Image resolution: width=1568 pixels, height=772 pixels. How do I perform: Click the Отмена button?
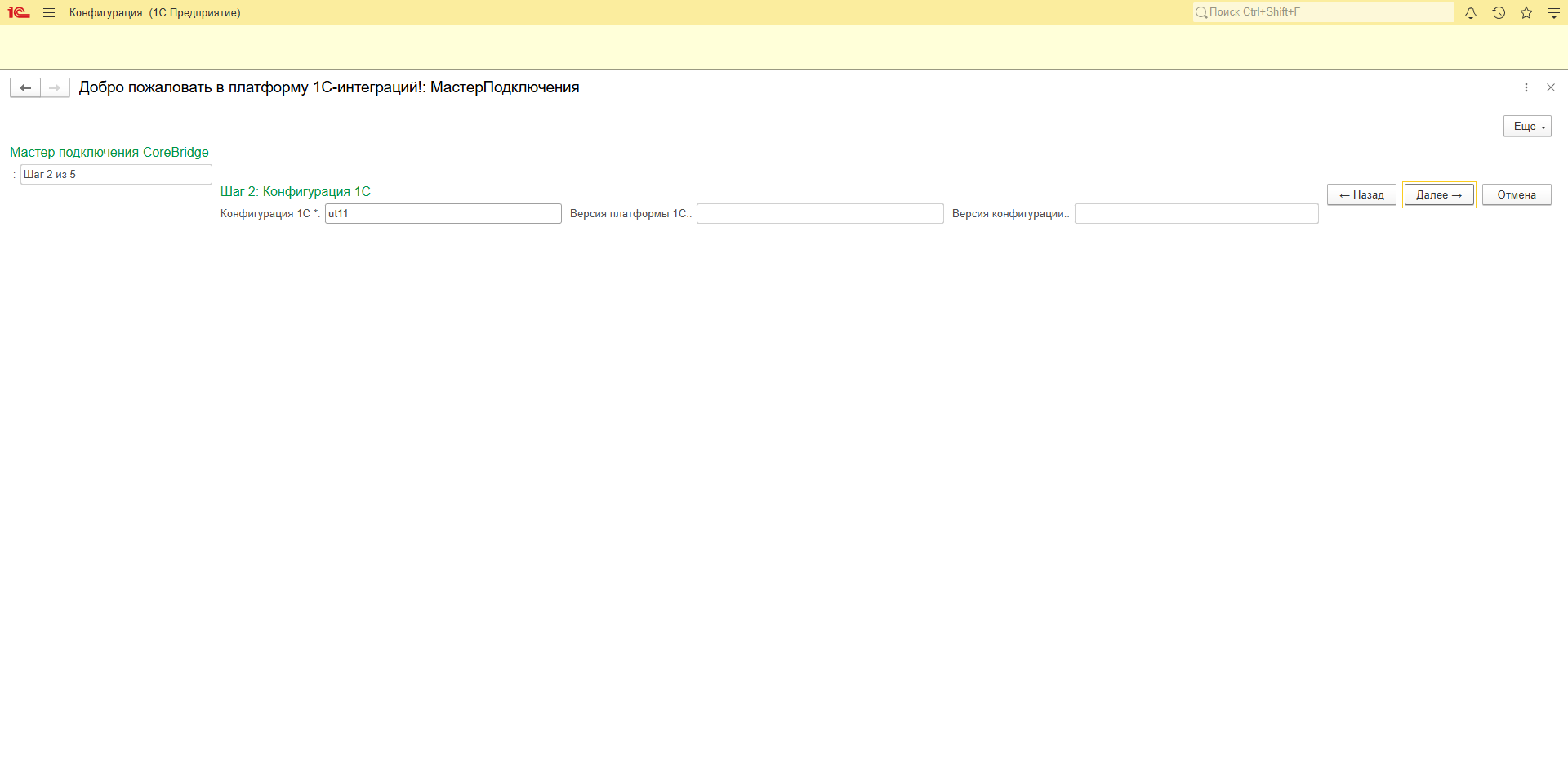point(1517,194)
